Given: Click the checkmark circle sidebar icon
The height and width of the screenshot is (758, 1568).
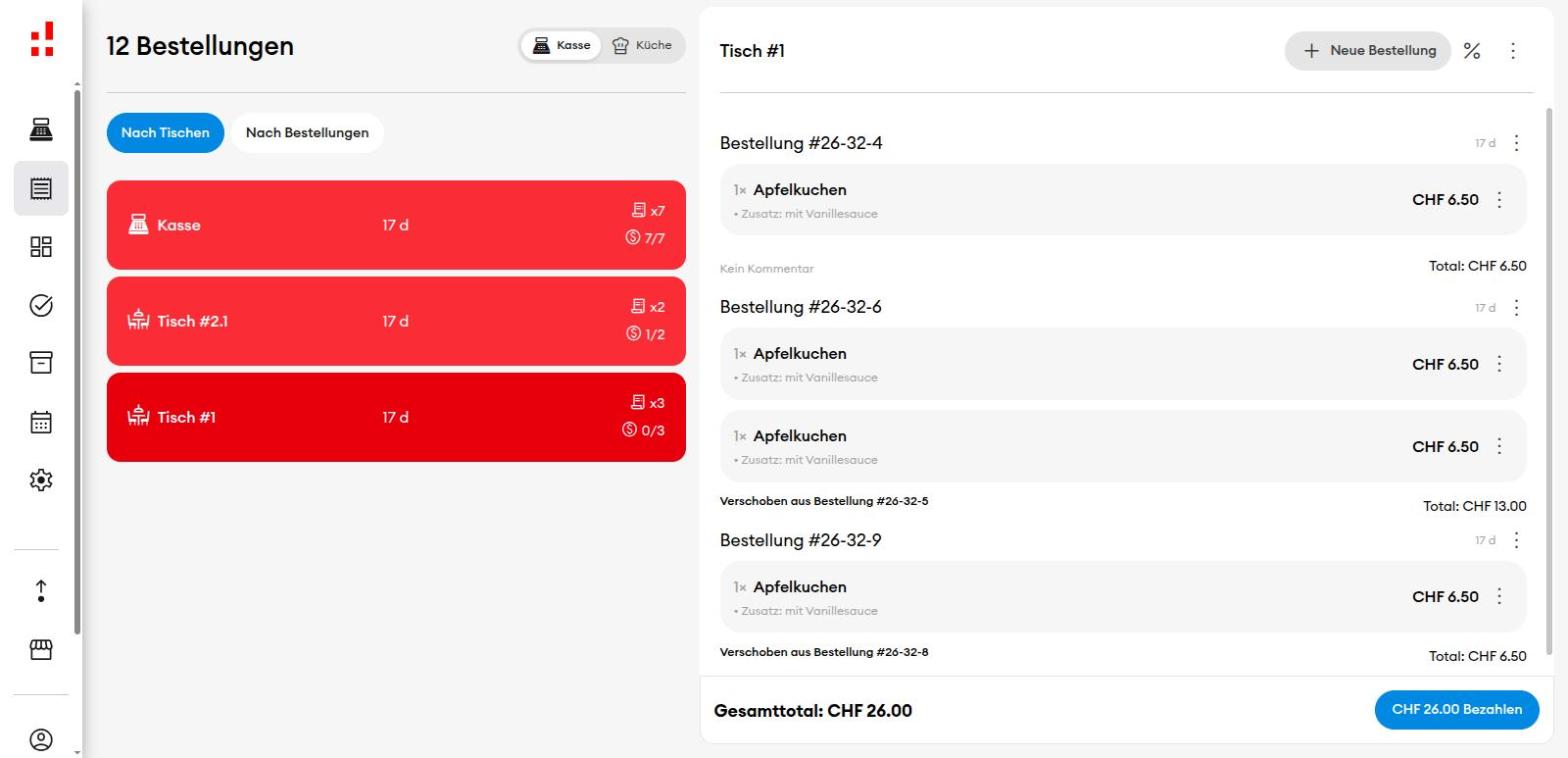Looking at the screenshot, I should coord(41,306).
